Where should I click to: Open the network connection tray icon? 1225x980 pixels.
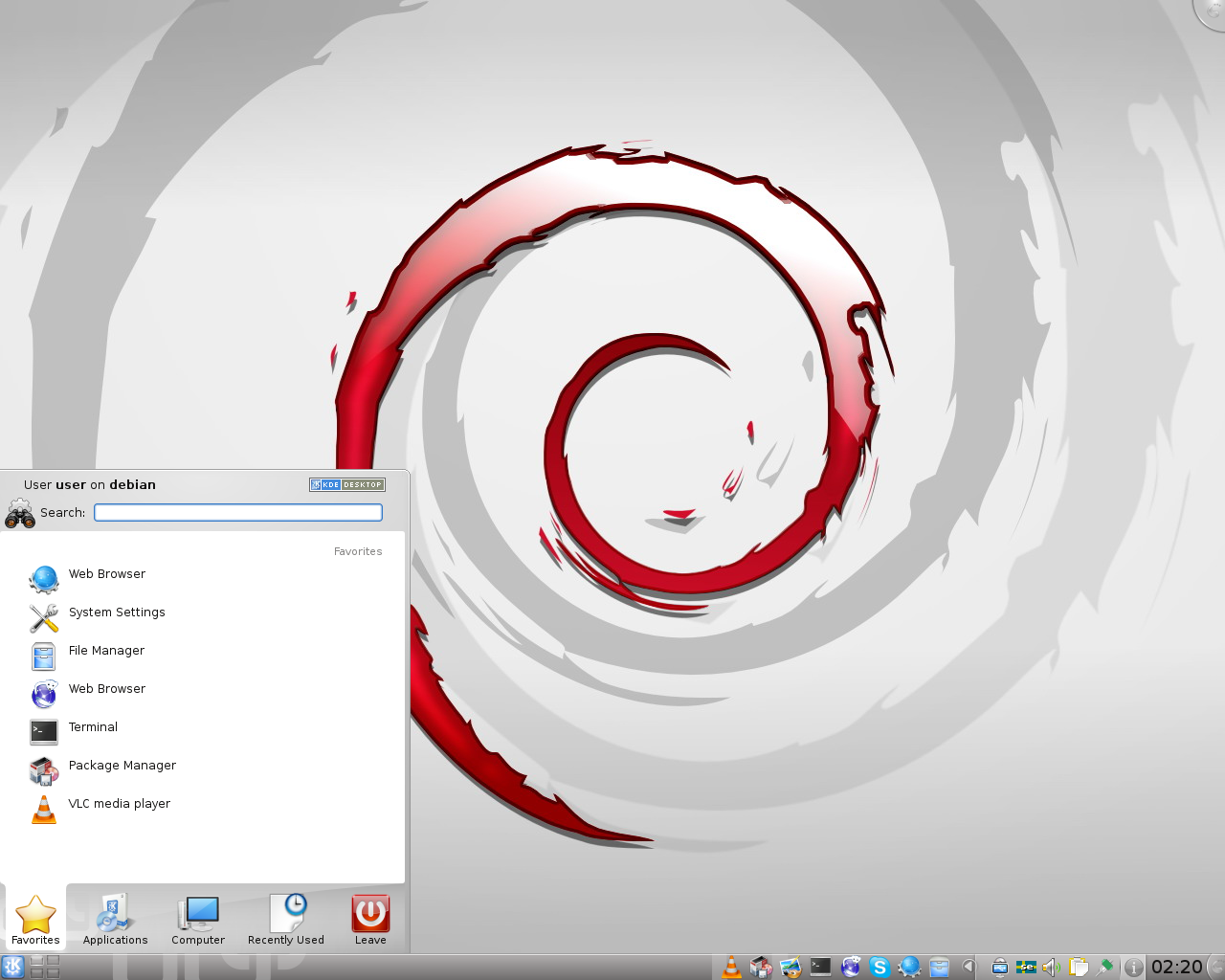(x=1105, y=968)
